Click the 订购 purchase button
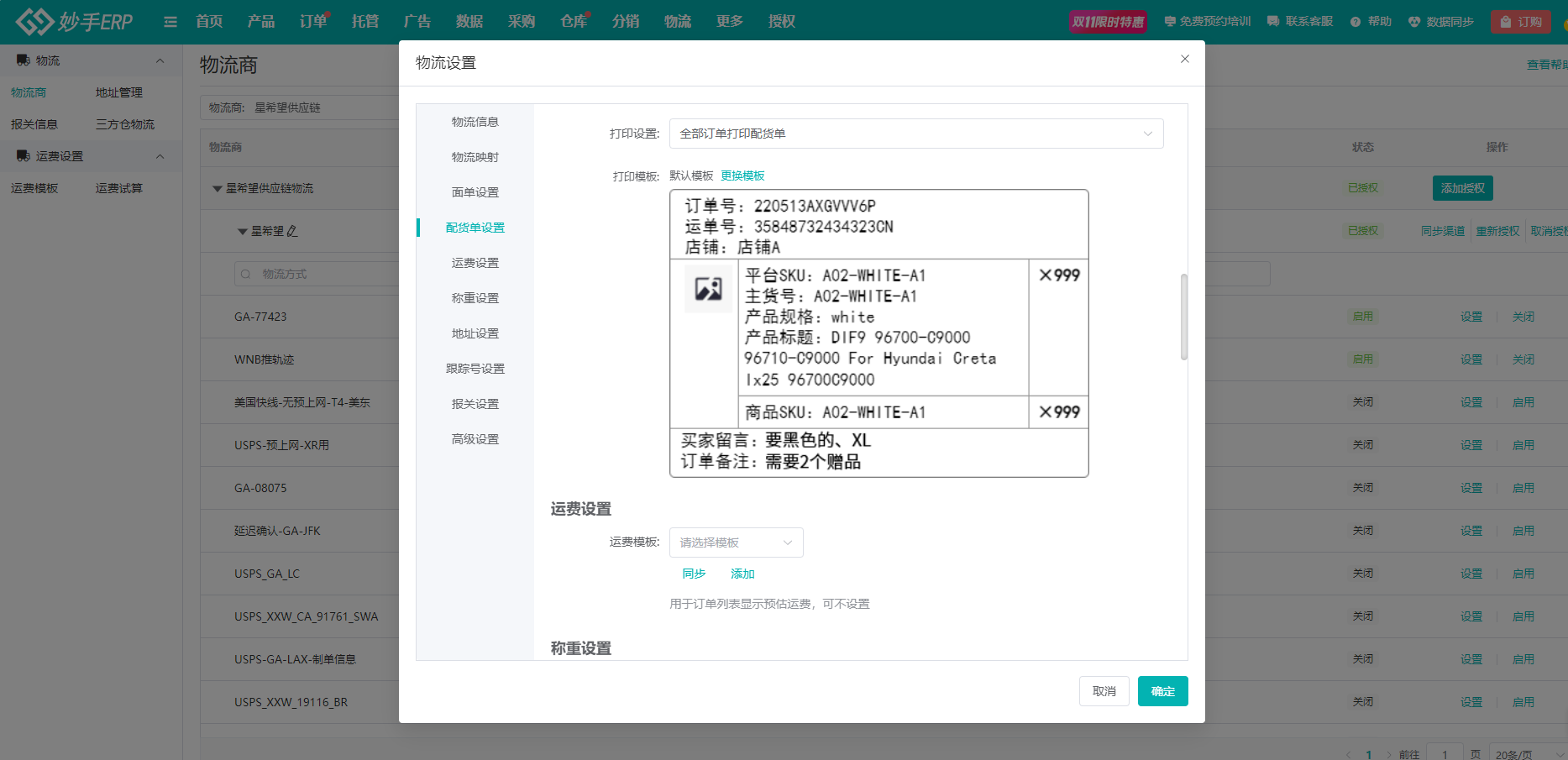Viewport: 1568px width, 760px height. tap(1521, 22)
